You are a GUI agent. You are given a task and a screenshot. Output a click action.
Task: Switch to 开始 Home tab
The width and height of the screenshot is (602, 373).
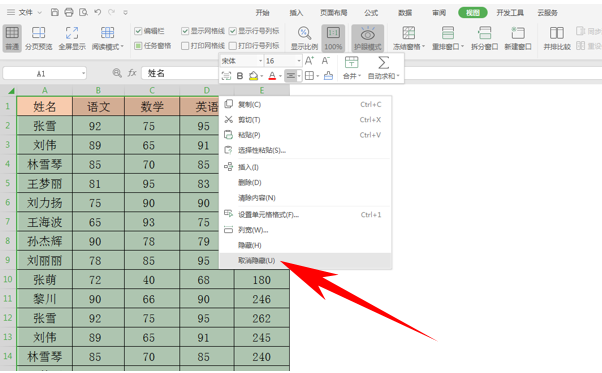coord(263,13)
